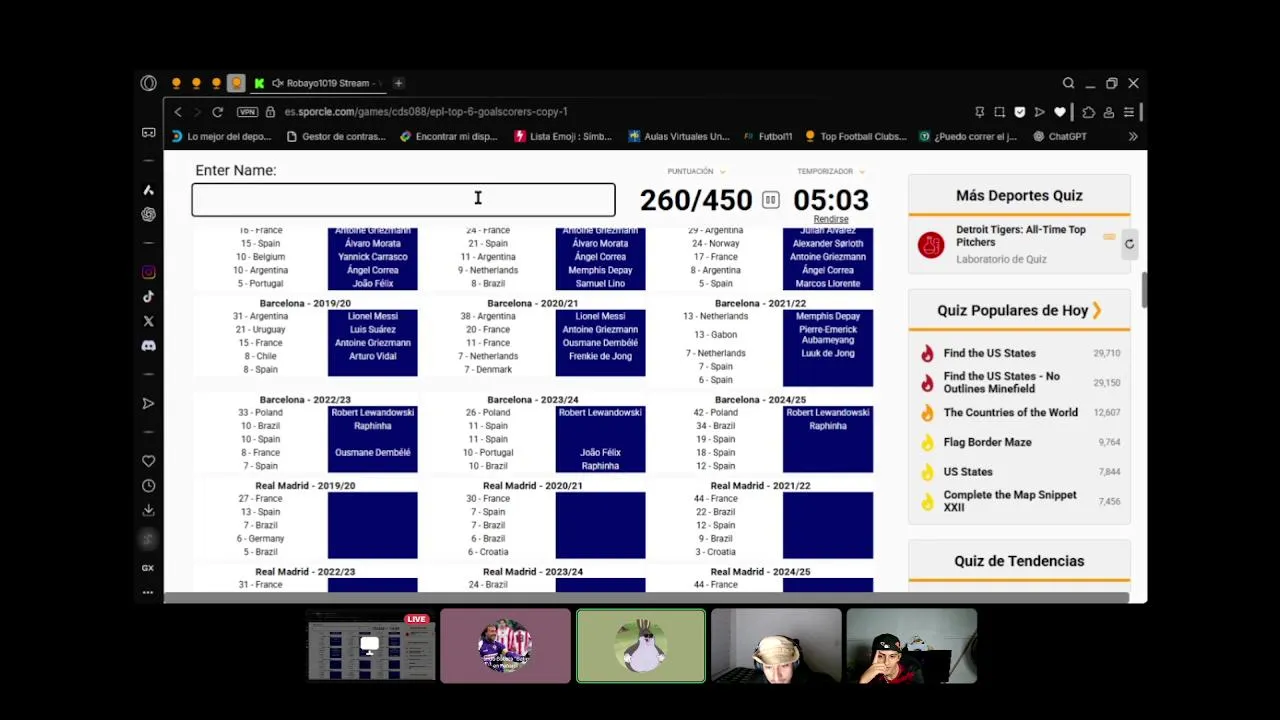Open 'Lo mejor del depo...' bookmark

tap(221, 136)
